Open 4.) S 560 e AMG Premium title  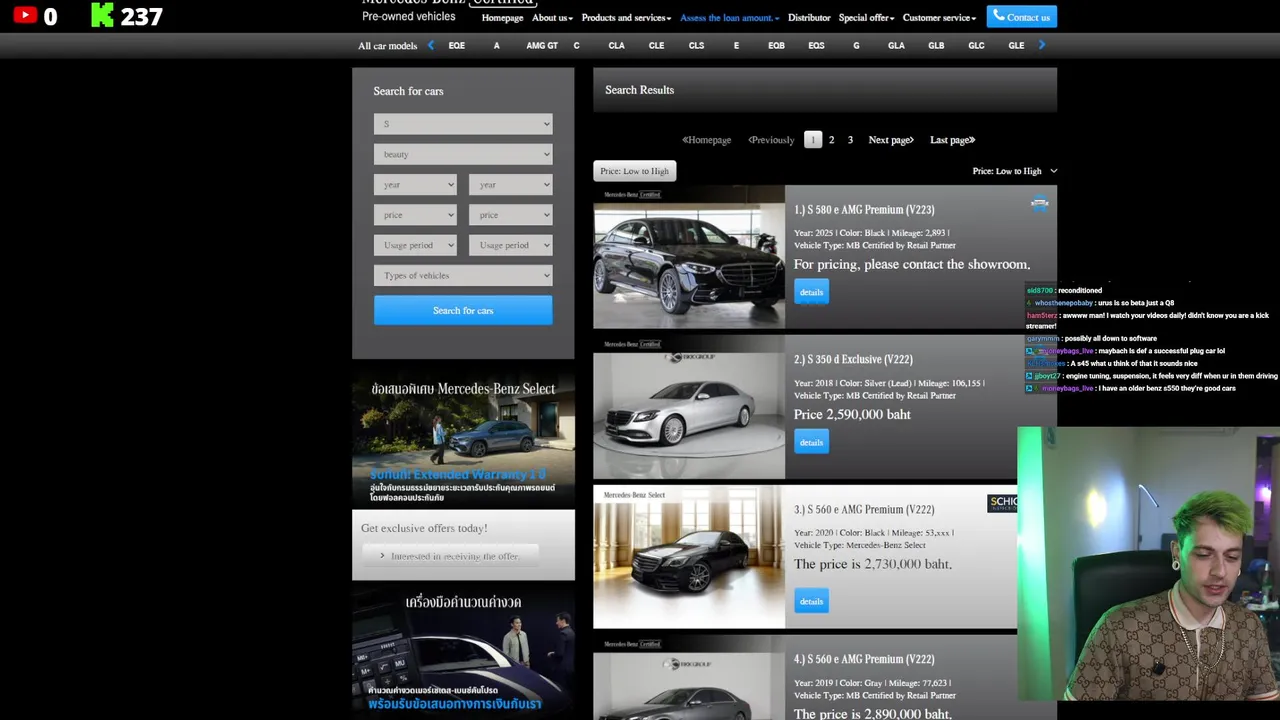point(864,660)
